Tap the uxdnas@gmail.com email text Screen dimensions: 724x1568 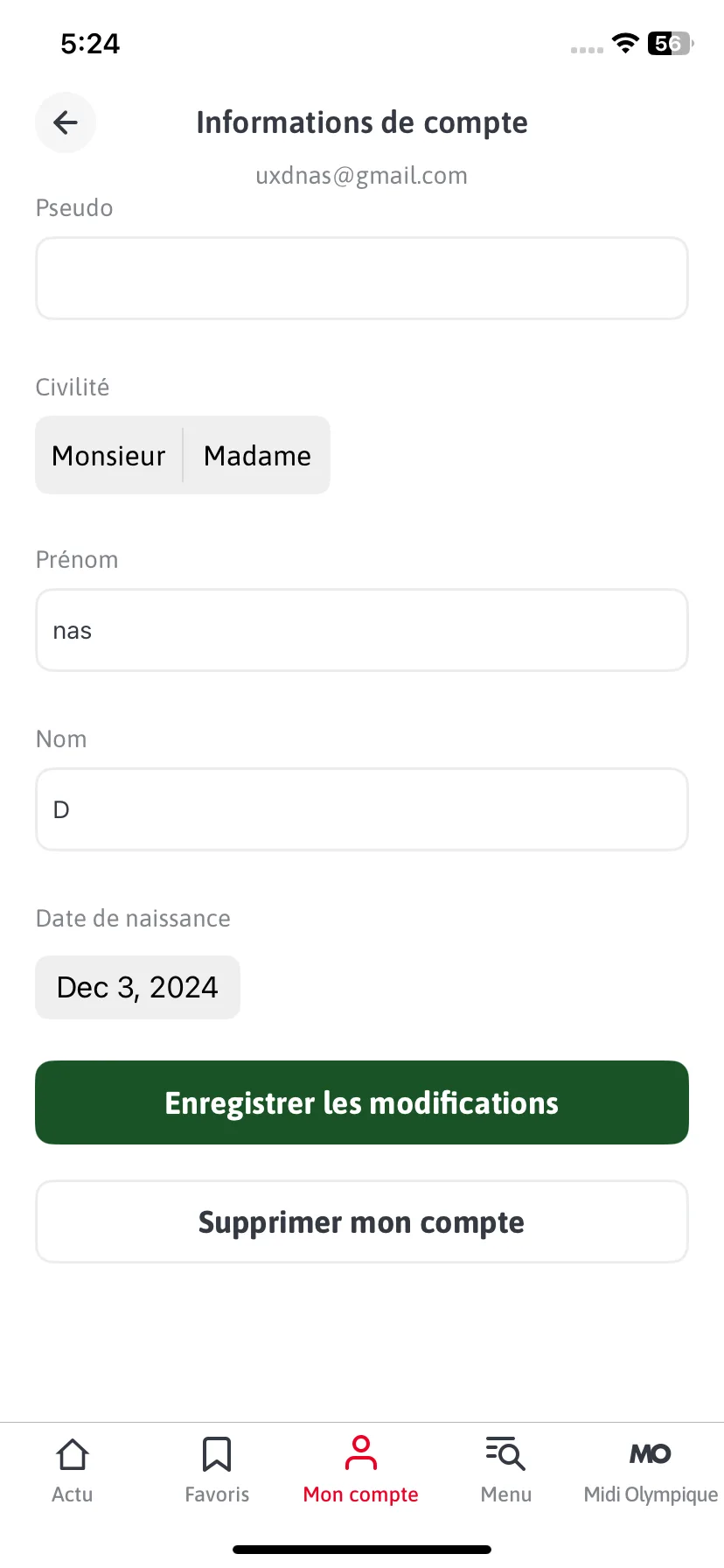362,176
